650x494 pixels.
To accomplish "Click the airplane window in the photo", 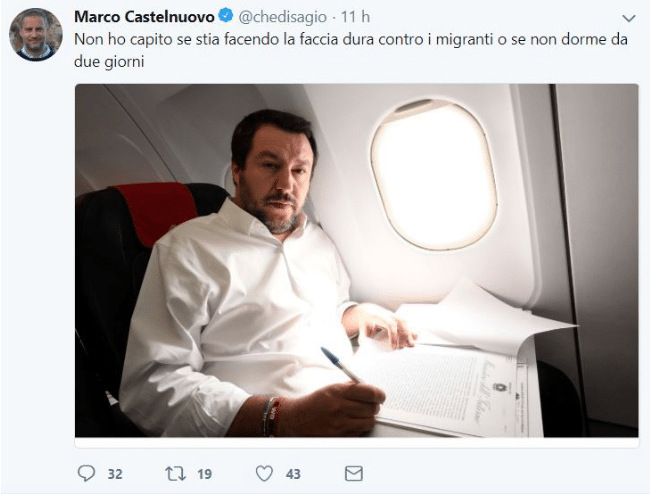I will pos(434,175).
